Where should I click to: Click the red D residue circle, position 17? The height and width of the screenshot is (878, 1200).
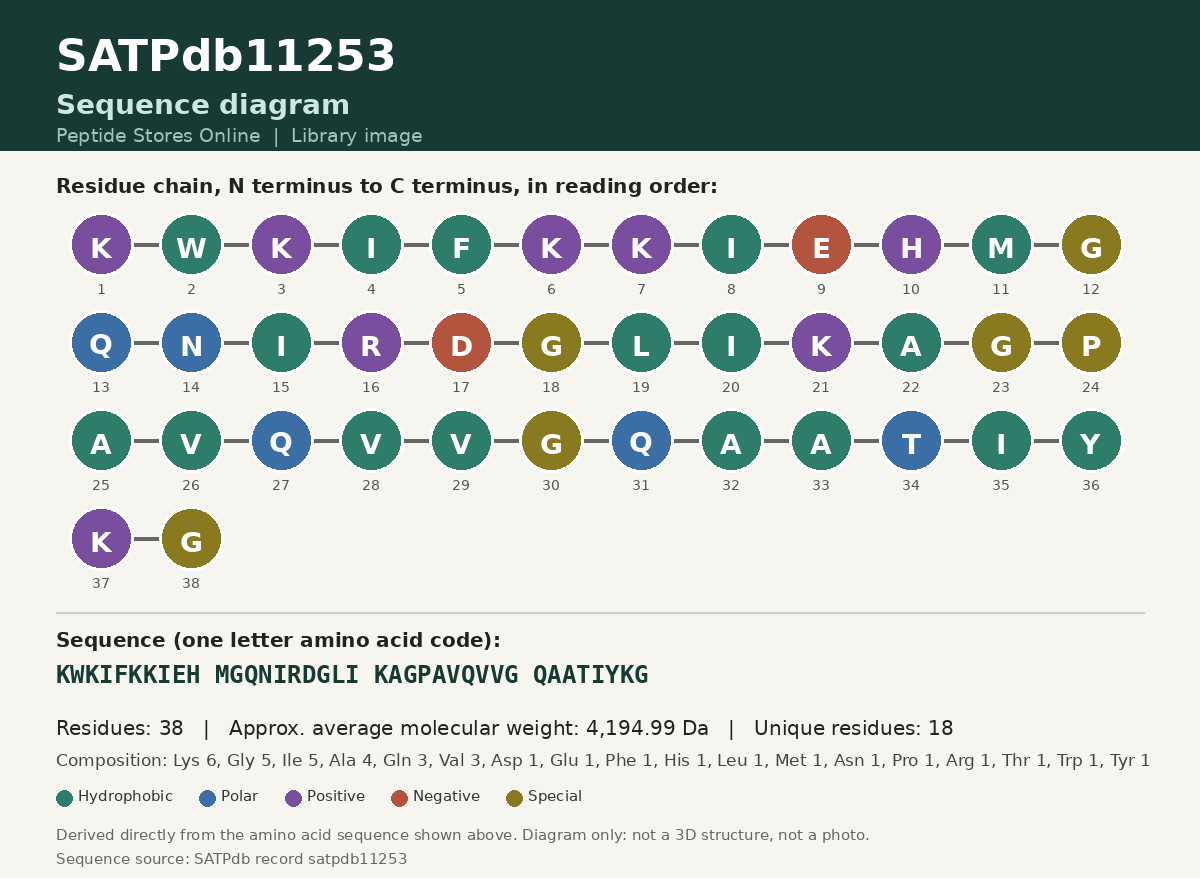click(x=461, y=343)
